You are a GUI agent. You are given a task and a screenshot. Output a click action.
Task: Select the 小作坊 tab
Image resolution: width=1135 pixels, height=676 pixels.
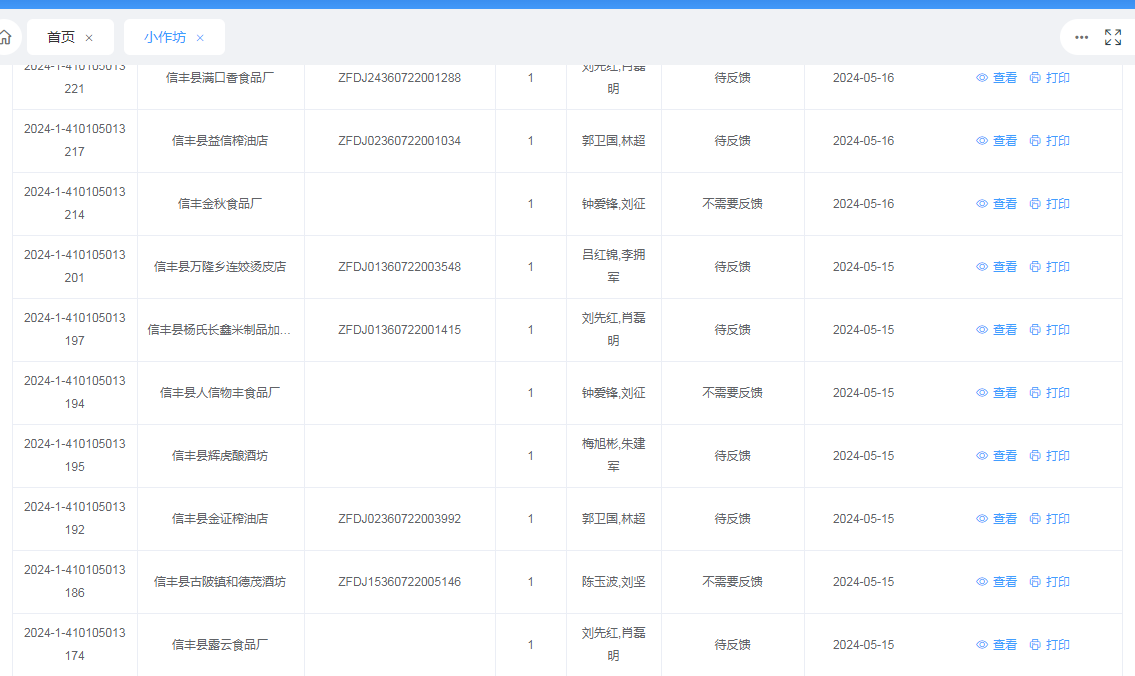coord(164,37)
